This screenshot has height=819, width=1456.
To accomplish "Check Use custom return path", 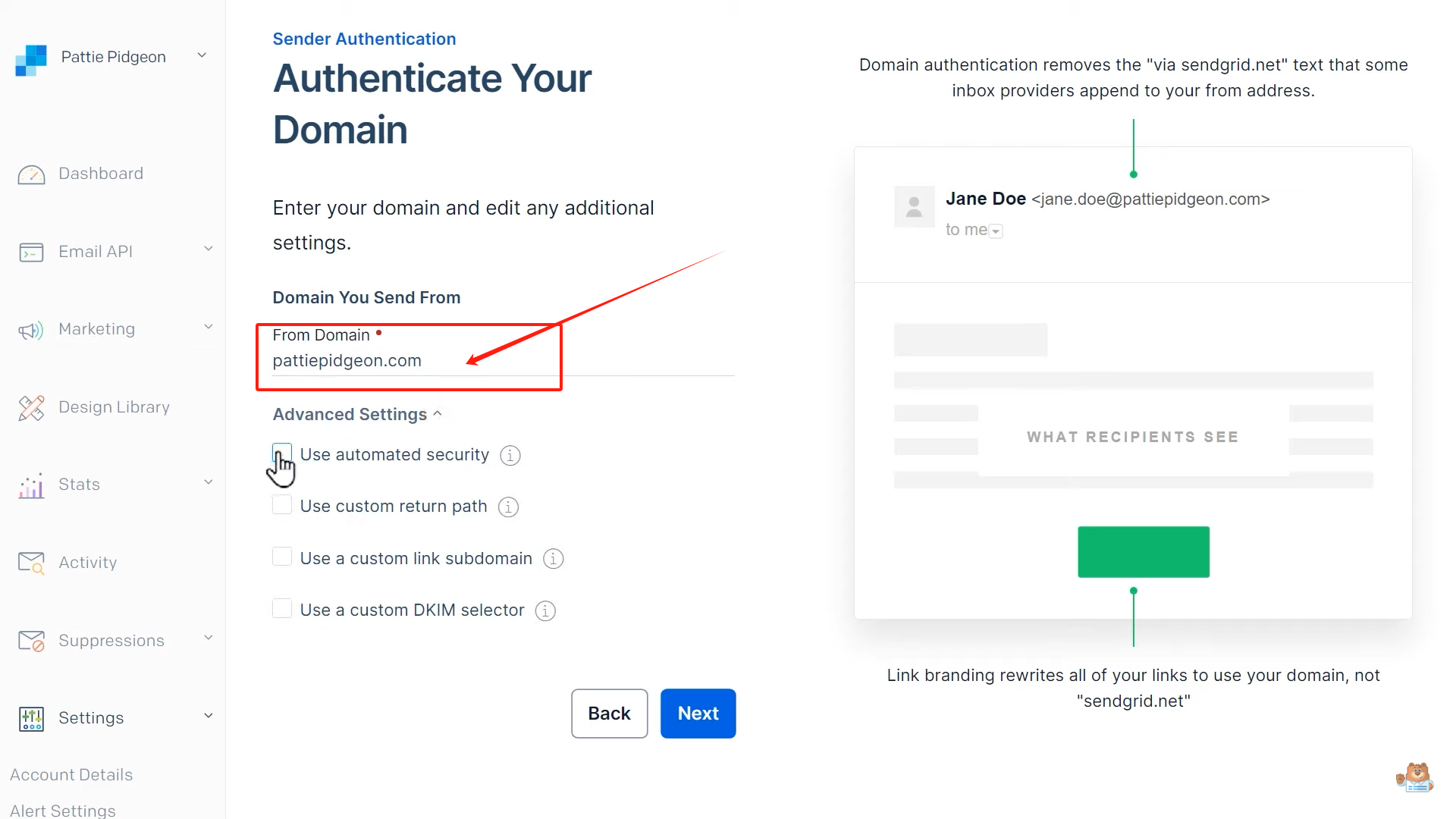I will click(x=282, y=504).
